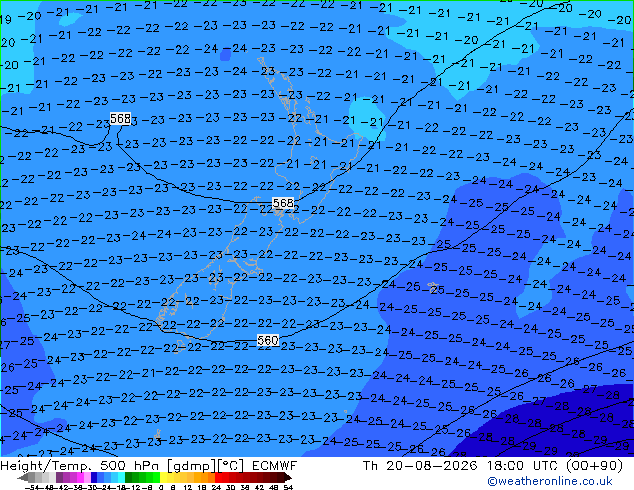Click the 560 contour height label
634x490 pixels.
pyautogui.click(x=268, y=340)
